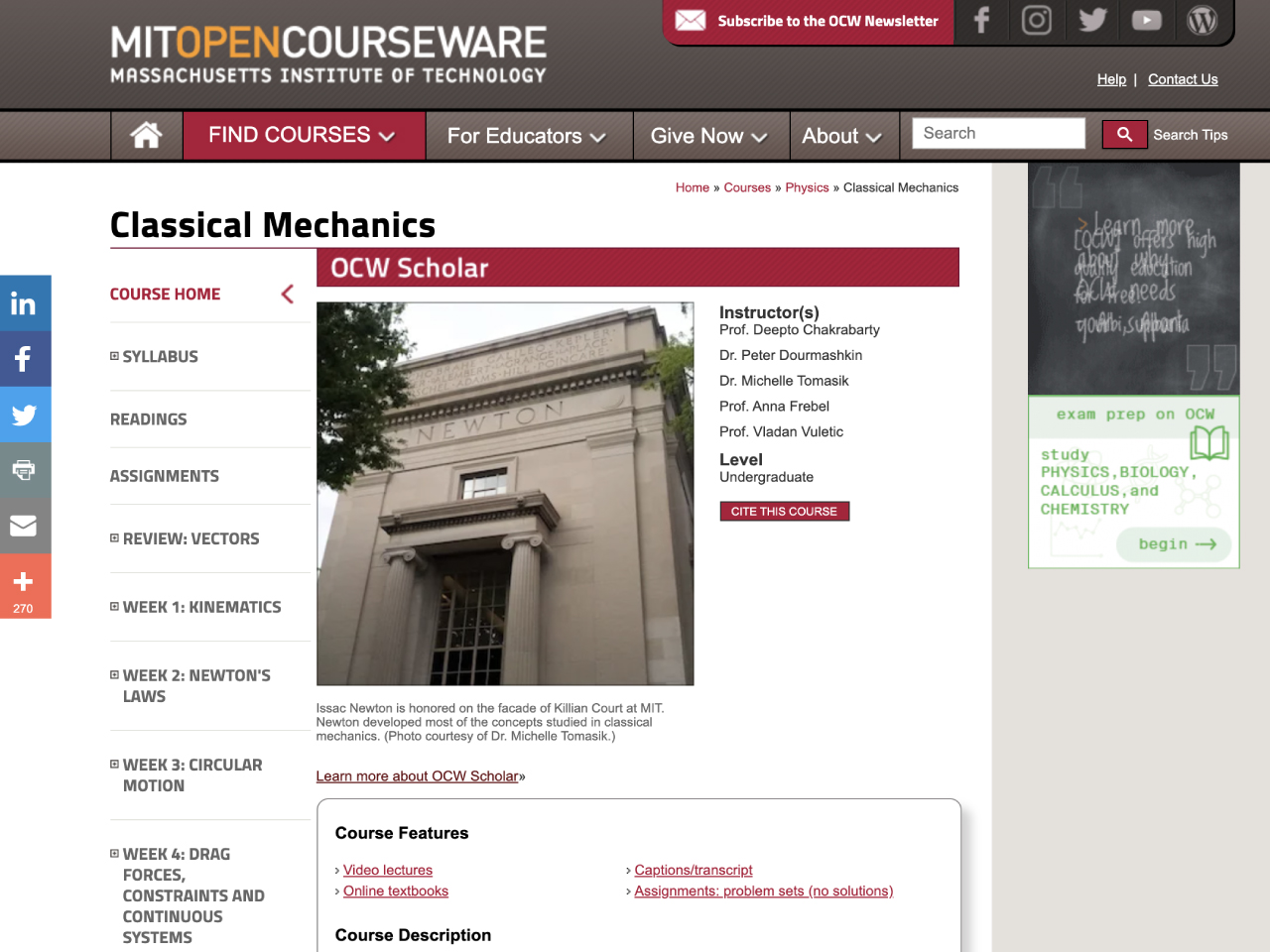Expand Week 2: Newton's Laws section
Image resolution: width=1270 pixels, height=952 pixels.
point(114,675)
